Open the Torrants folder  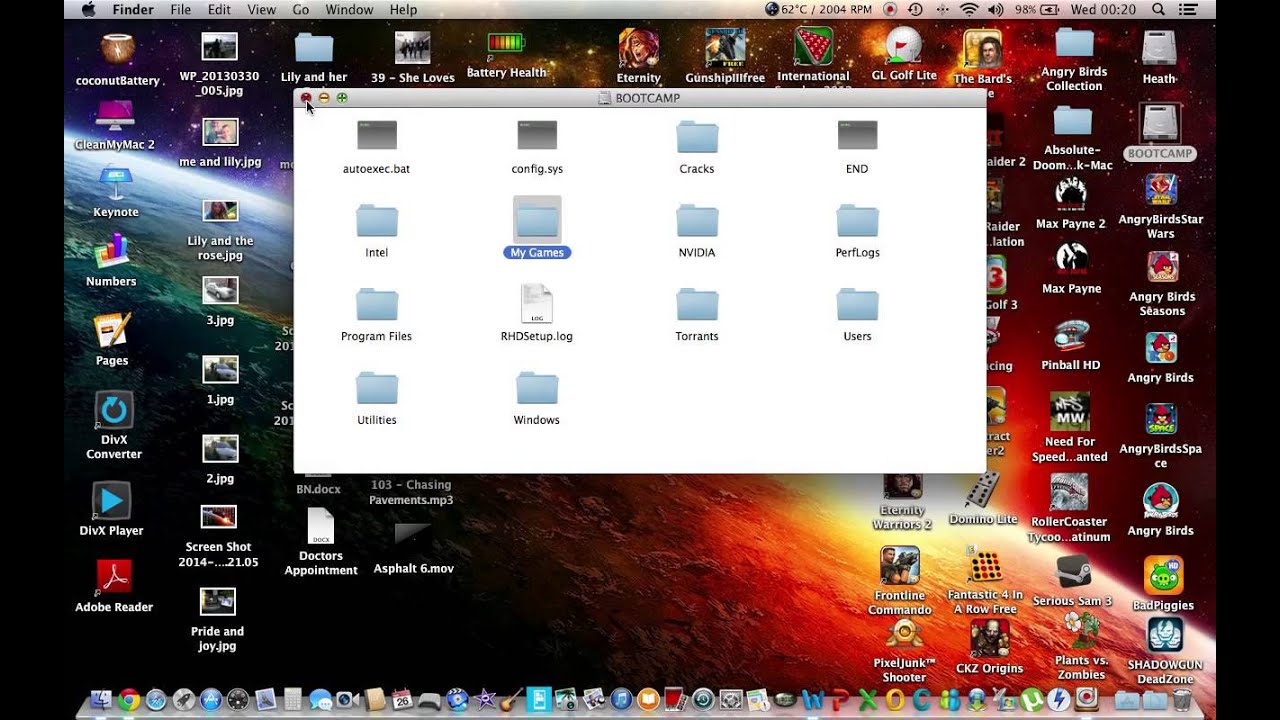coord(697,304)
